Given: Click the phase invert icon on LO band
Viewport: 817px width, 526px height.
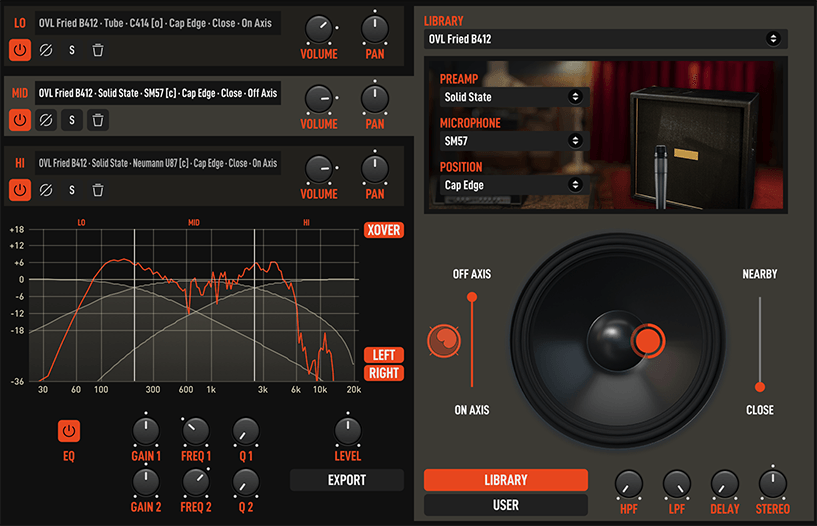Looking at the screenshot, I should [x=46, y=49].
